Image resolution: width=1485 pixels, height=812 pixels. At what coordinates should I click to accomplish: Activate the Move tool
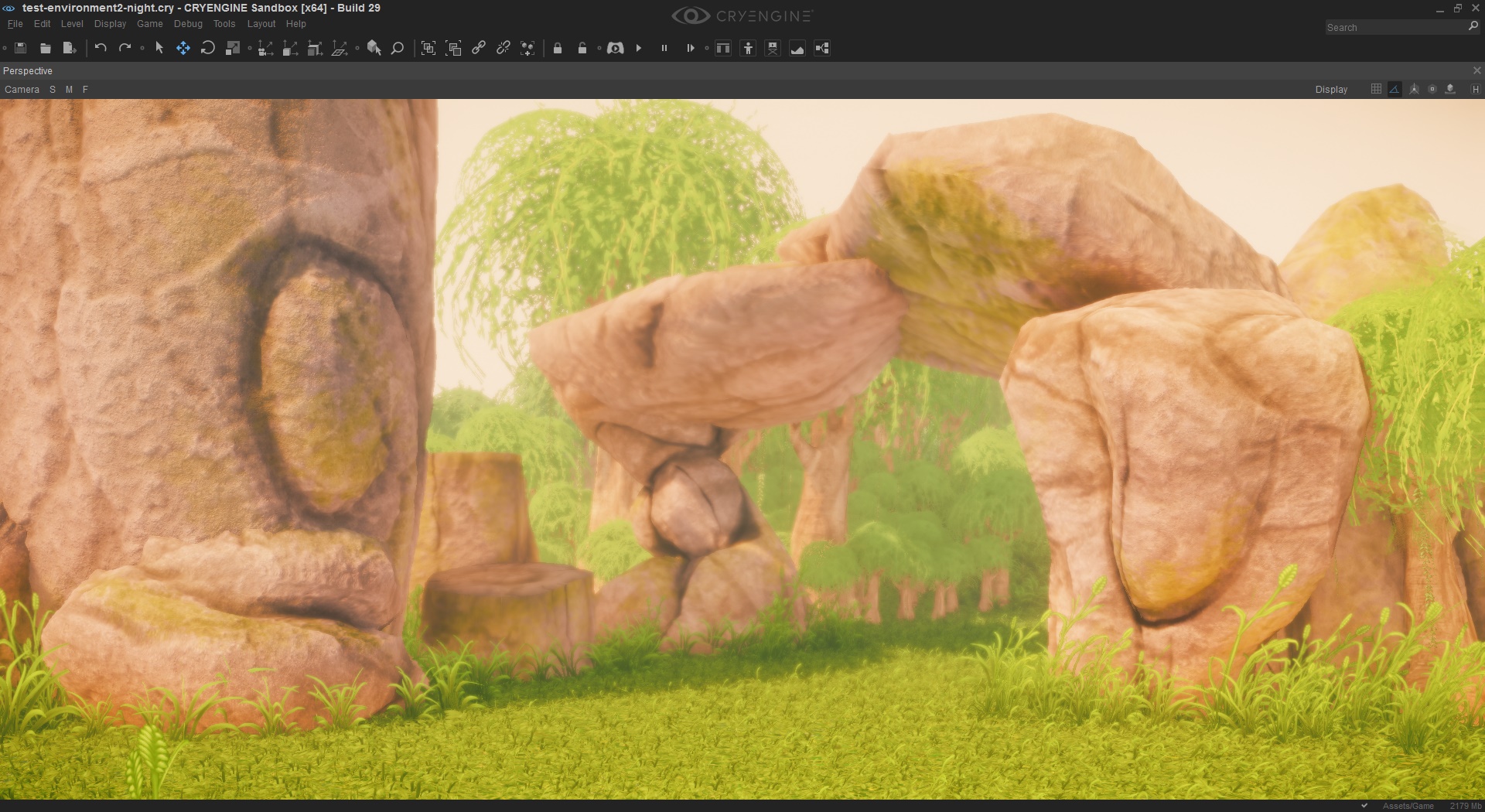coord(183,48)
